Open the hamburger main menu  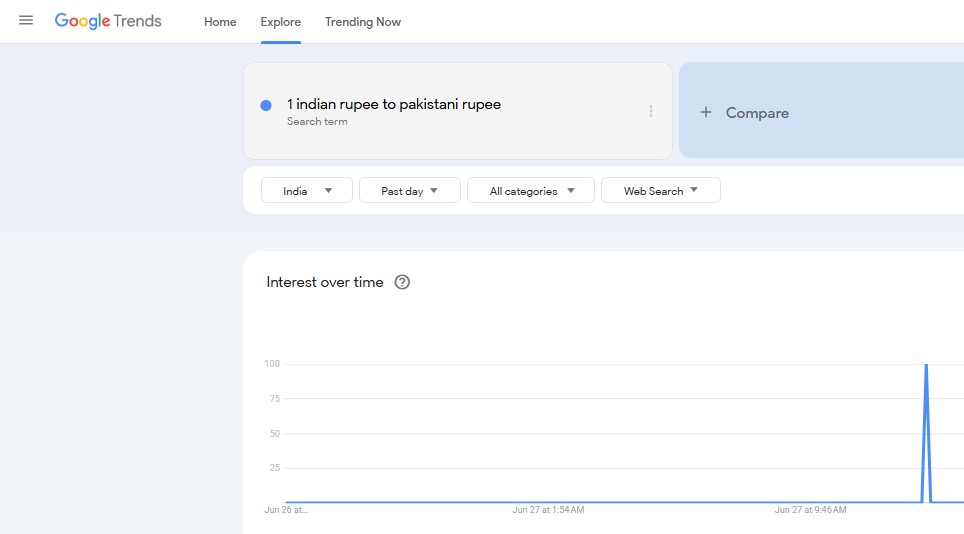click(x=26, y=21)
